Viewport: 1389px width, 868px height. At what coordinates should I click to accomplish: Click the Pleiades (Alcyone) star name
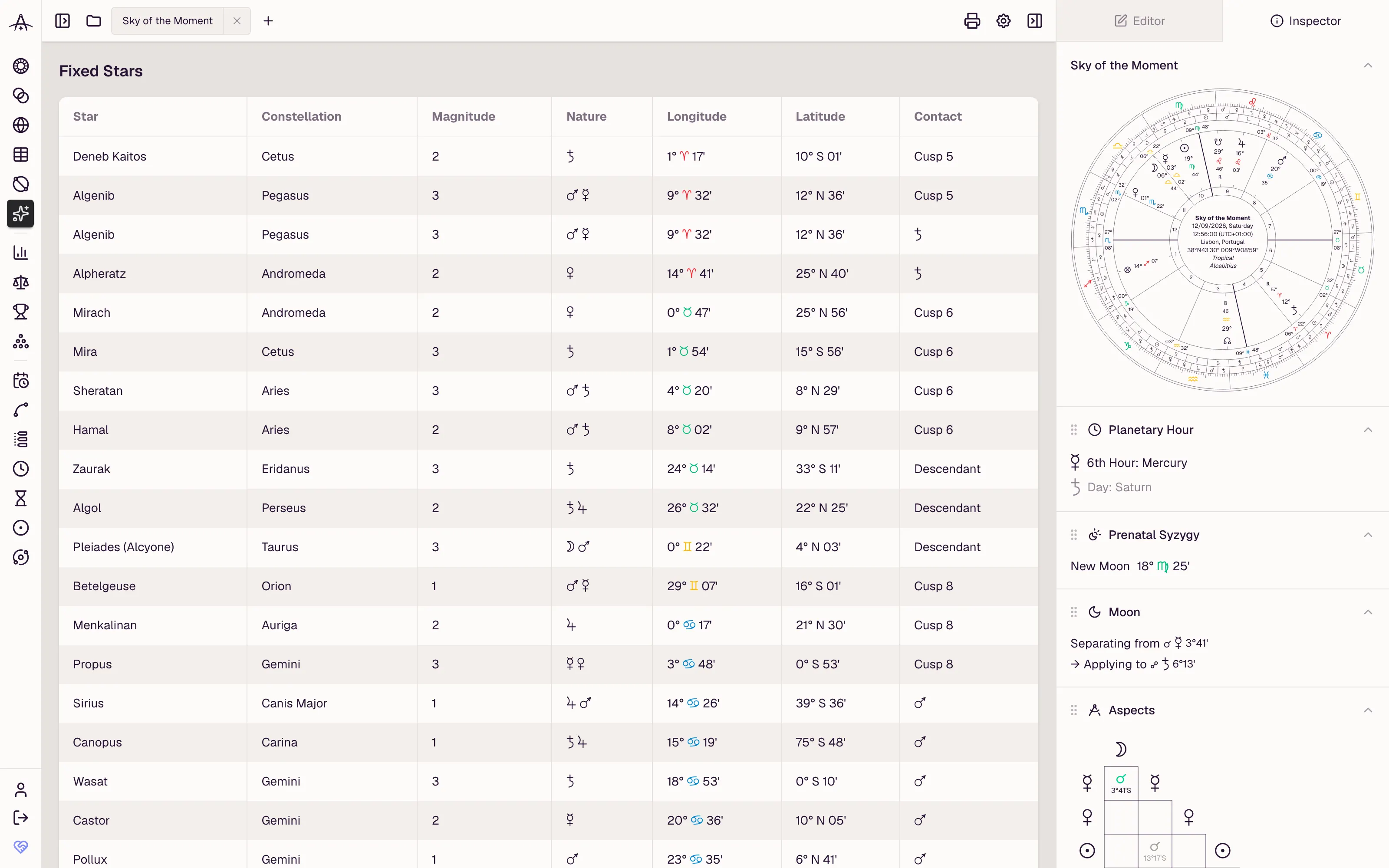[123, 547]
